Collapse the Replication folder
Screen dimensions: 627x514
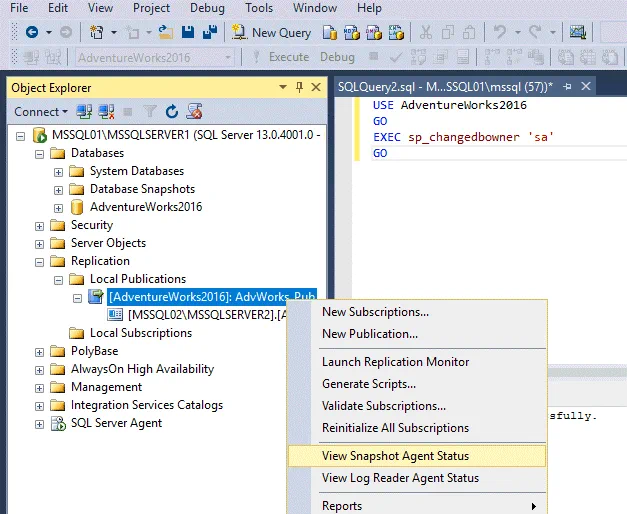tap(40, 261)
